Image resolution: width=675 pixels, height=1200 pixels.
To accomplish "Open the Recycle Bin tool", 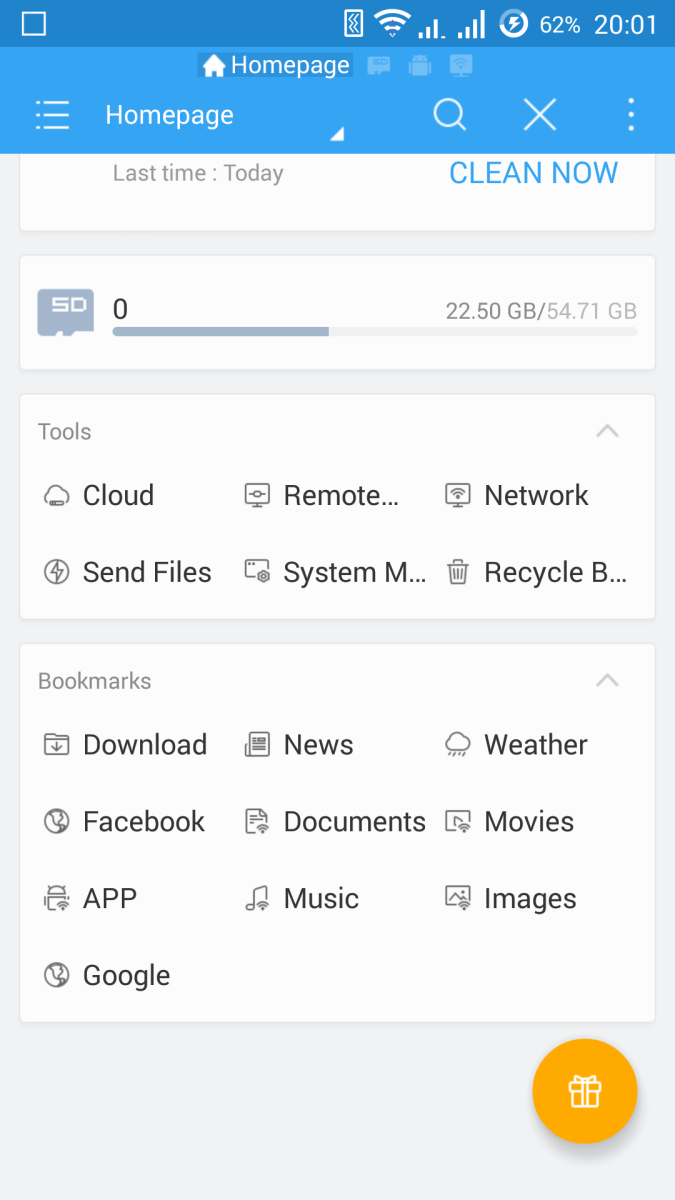I will 536,572.
